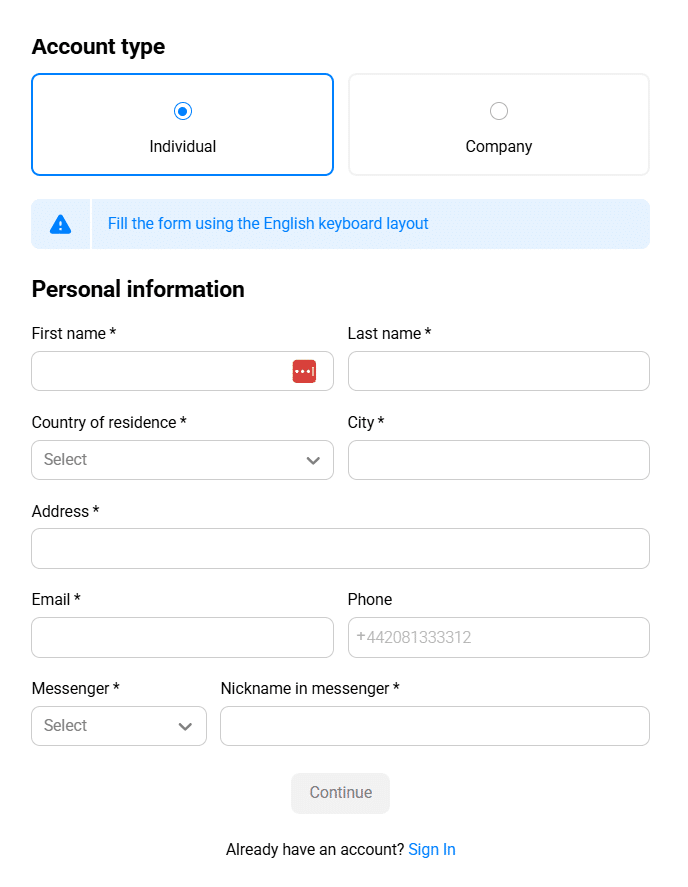Click the warning triangle icon in notice
The width and height of the screenshot is (688, 887).
coord(61,224)
